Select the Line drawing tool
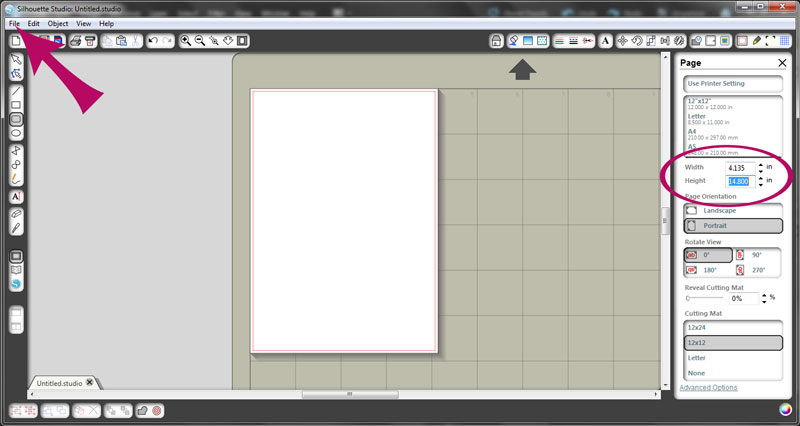The height and width of the screenshot is (426, 800). click(x=16, y=91)
